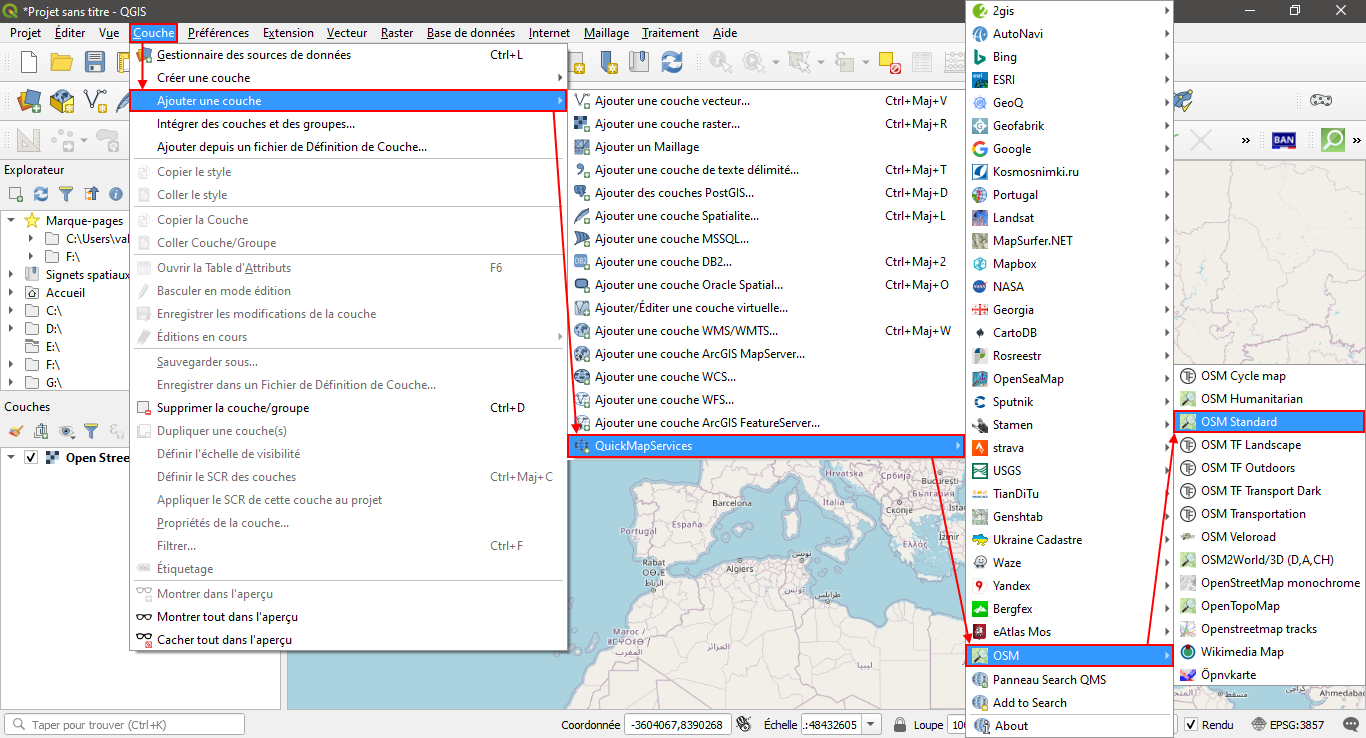
Task: Toggle layer visibility eye icon in Couches
Action: [x=66, y=431]
